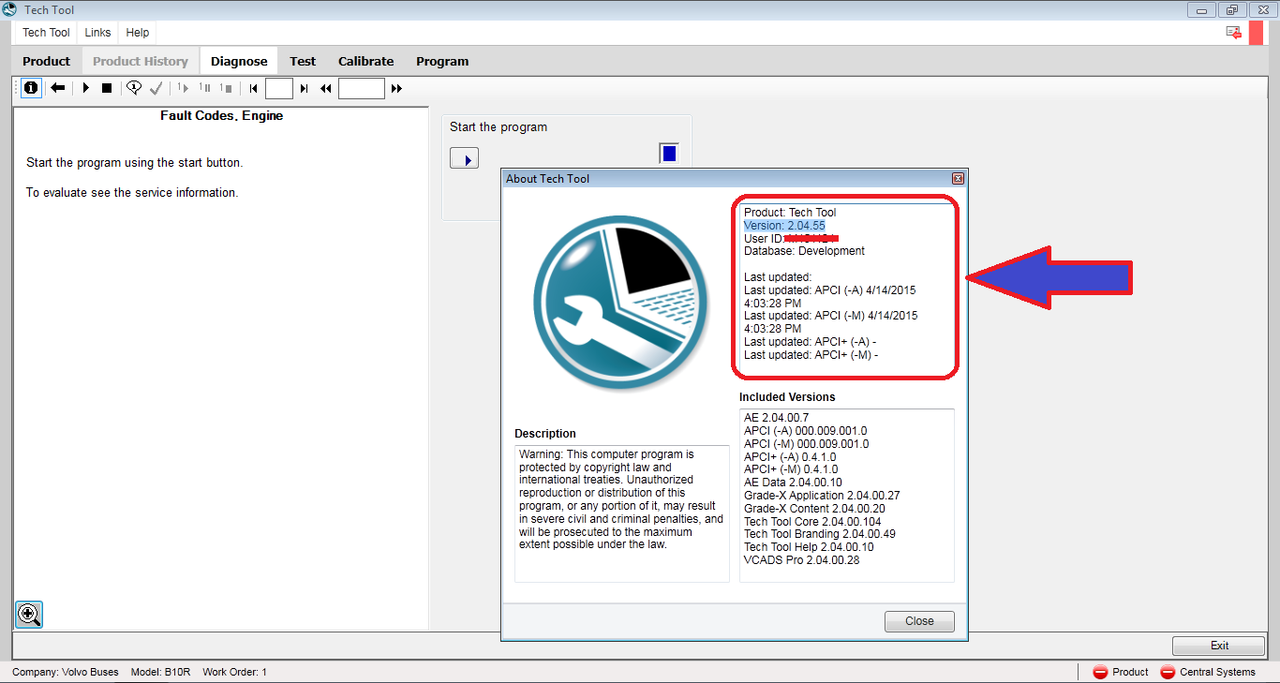This screenshot has height=683, width=1280.
Task: Click 'Tech Tool Core 2.04.00.104' entry
Action: pos(812,521)
